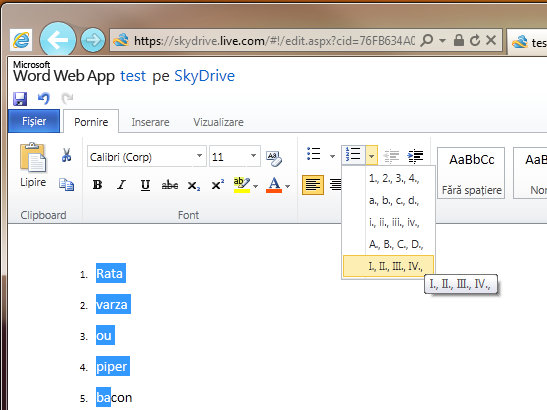This screenshot has width=547, height=410.
Task: Click the word bacon in the list
Action: (x=114, y=397)
